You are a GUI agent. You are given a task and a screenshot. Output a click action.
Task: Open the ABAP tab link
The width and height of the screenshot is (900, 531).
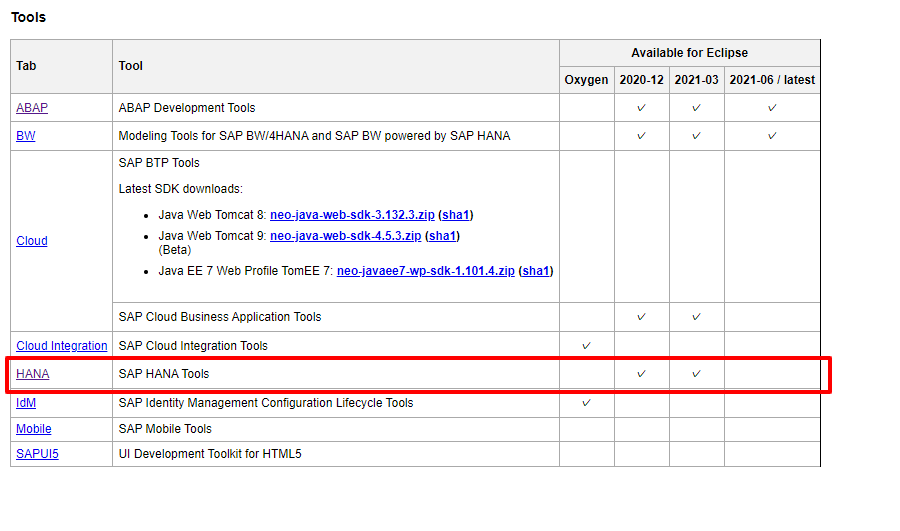[x=32, y=108]
